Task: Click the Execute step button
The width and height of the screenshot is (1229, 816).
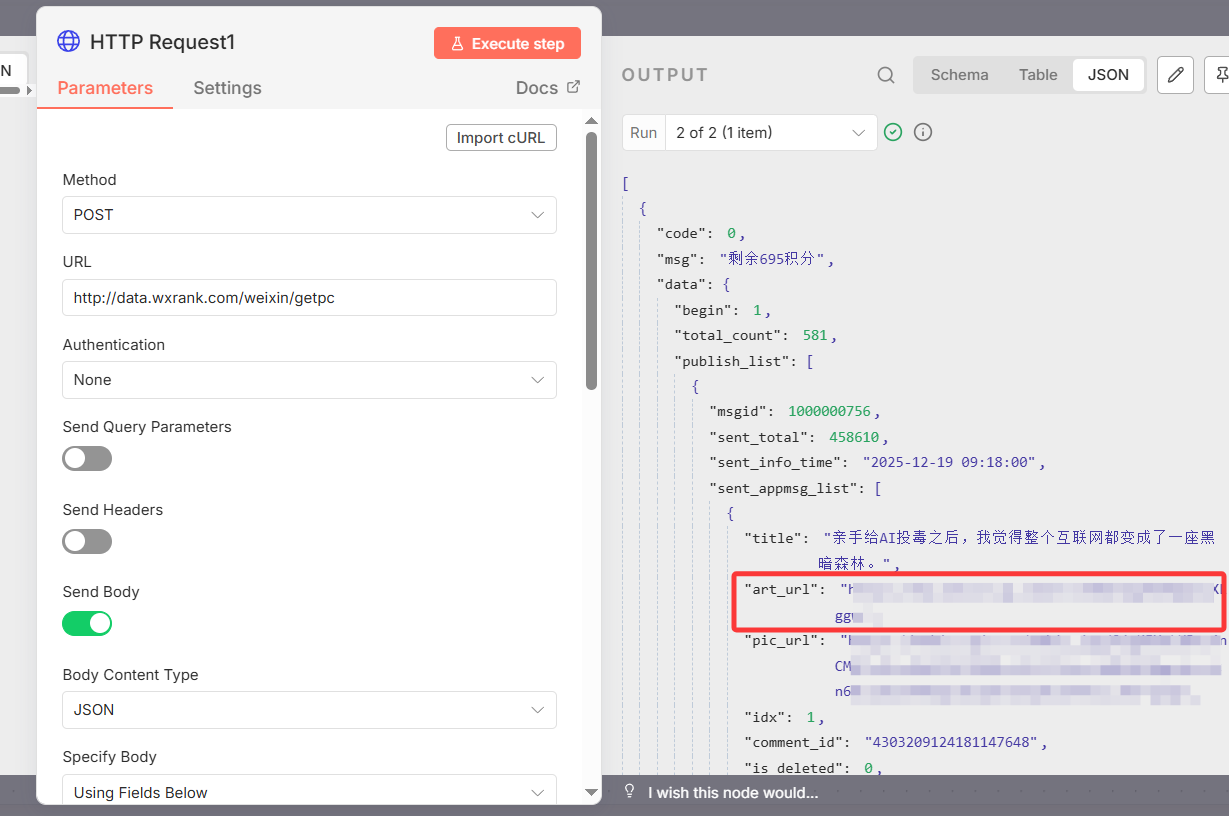Action: click(x=507, y=43)
